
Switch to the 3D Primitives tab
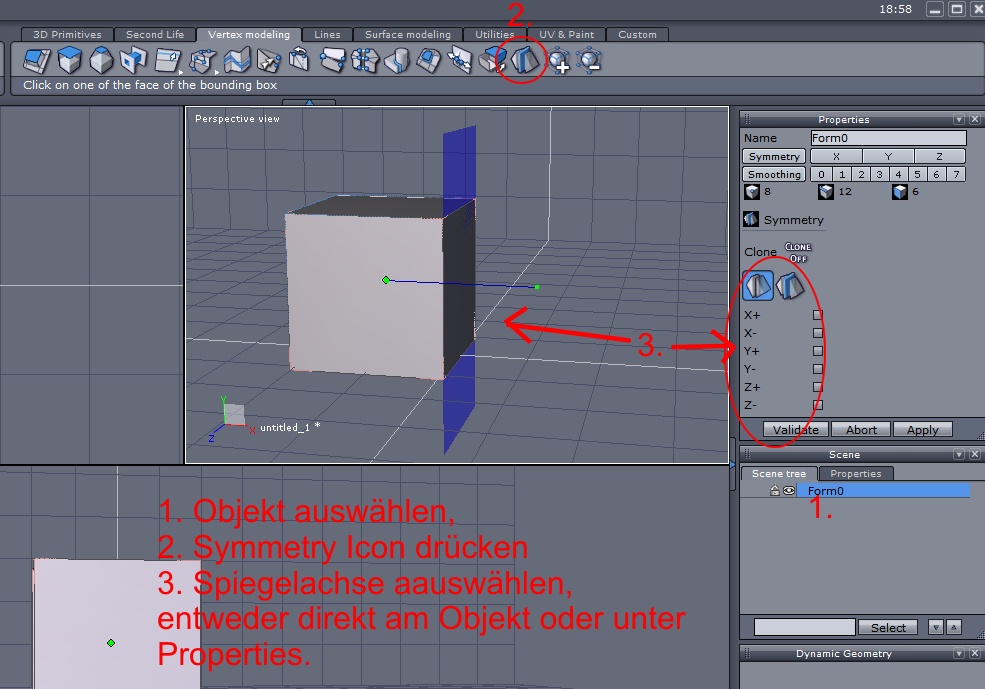pyautogui.click(x=67, y=35)
